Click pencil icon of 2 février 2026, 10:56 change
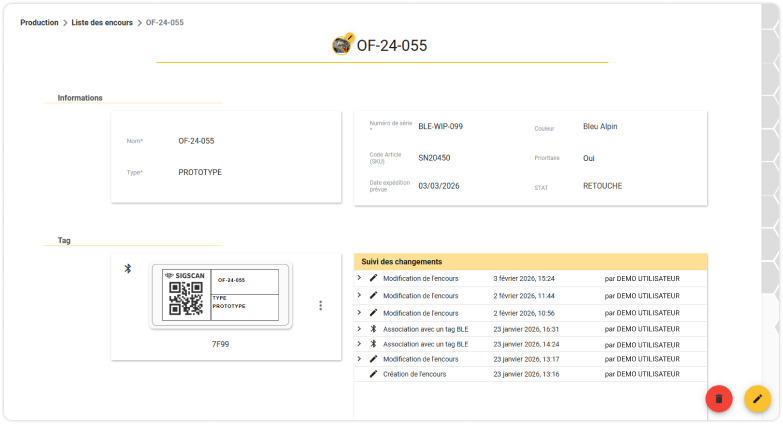 373,313
